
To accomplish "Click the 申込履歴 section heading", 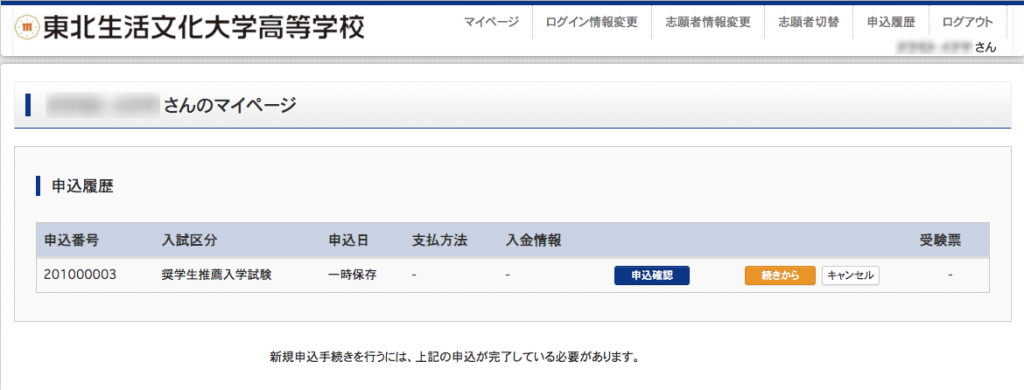I will 82,186.
